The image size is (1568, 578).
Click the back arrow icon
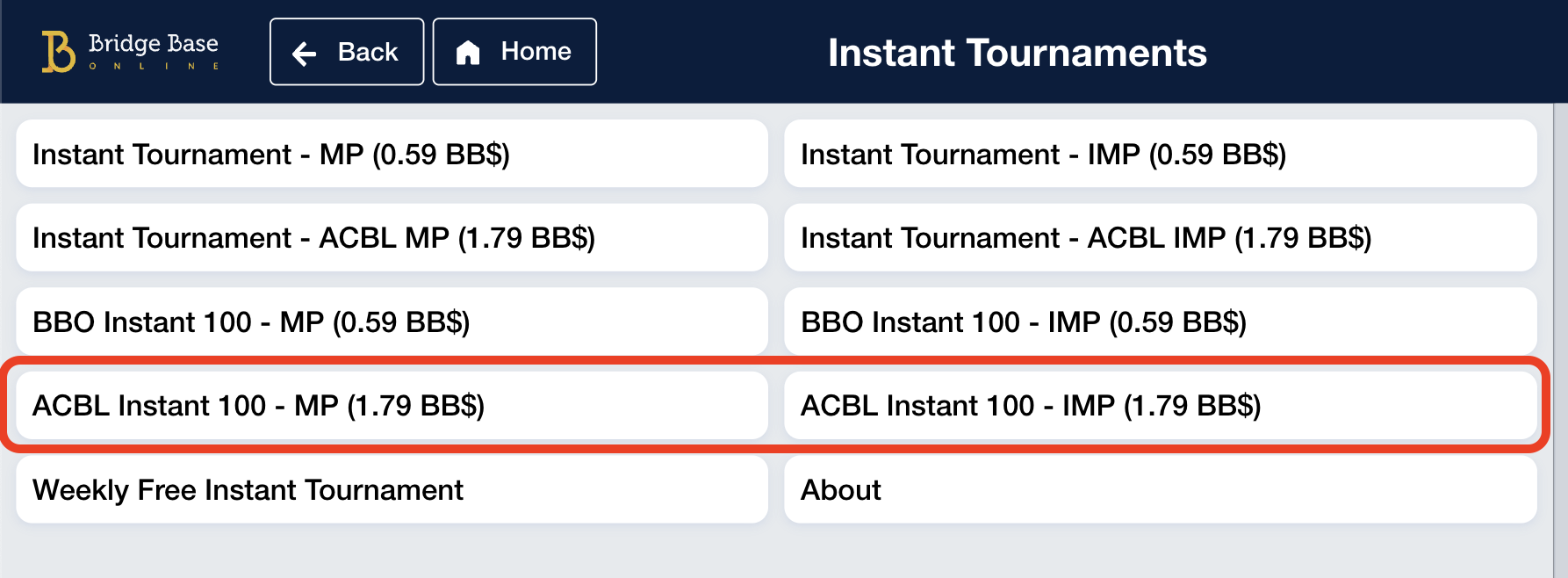[x=303, y=53]
